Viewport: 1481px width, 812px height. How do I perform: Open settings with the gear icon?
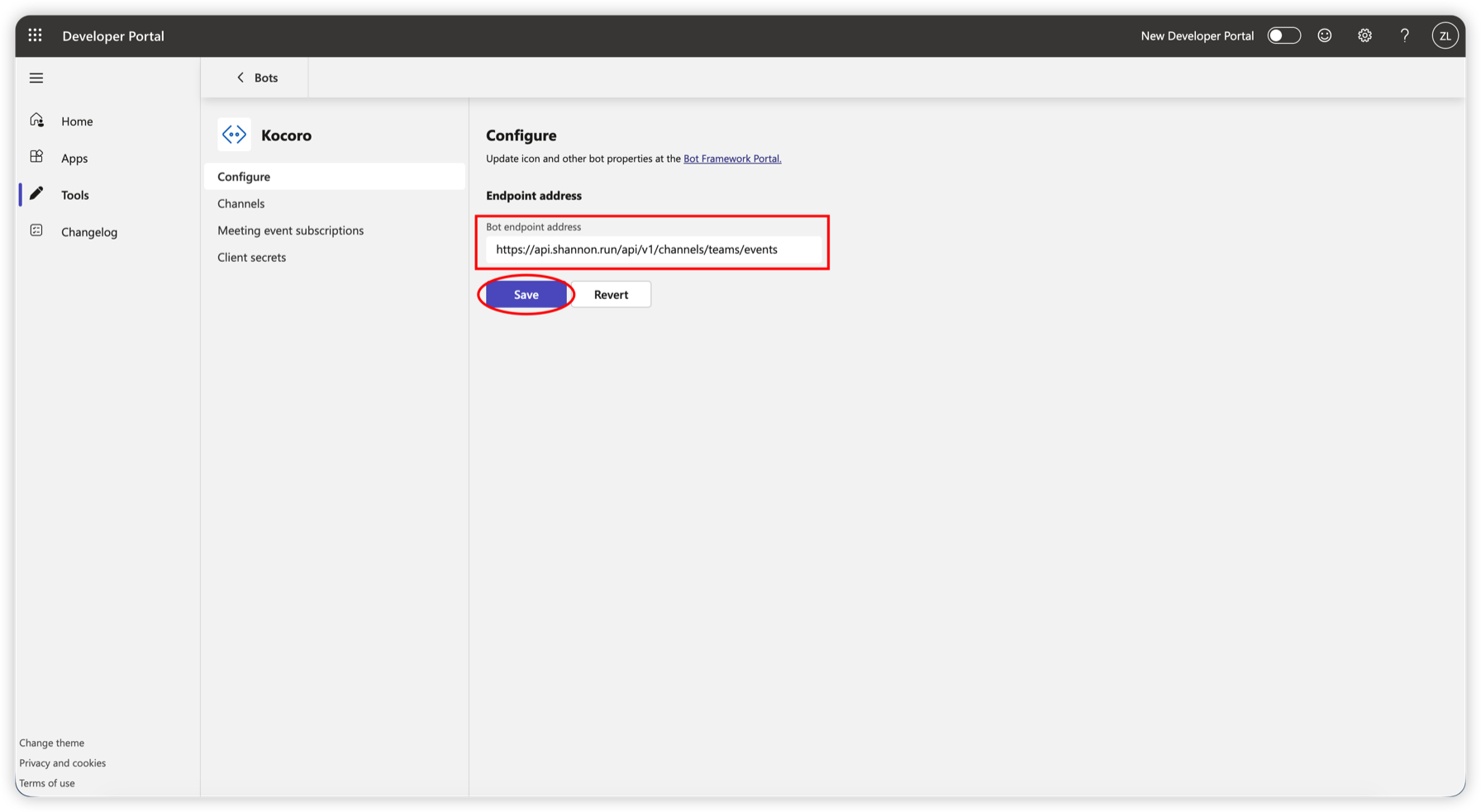[1364, 36]
